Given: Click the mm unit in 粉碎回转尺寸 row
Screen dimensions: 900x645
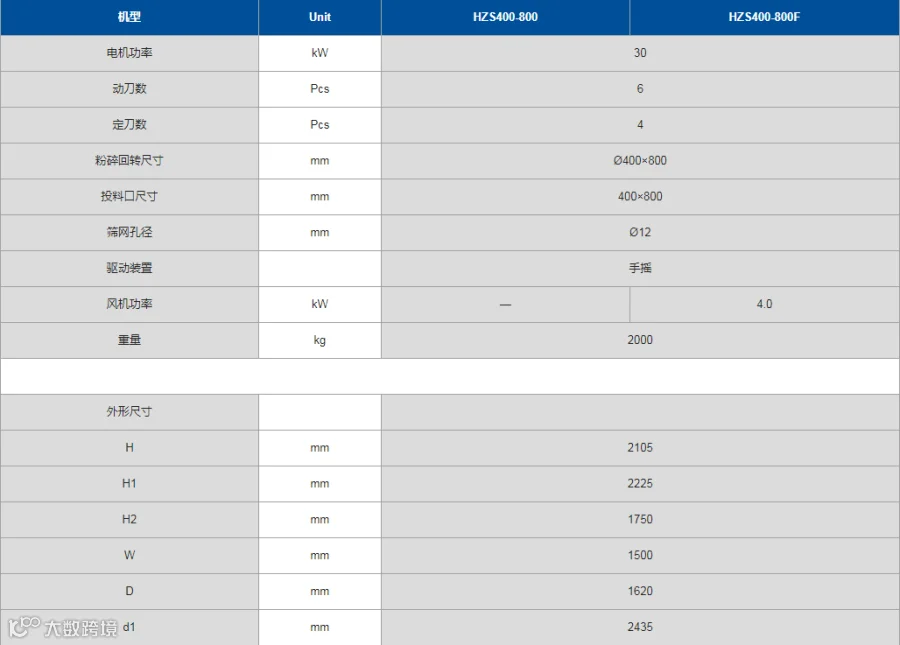Looking at the screenshot, I should tap(320, 161).
